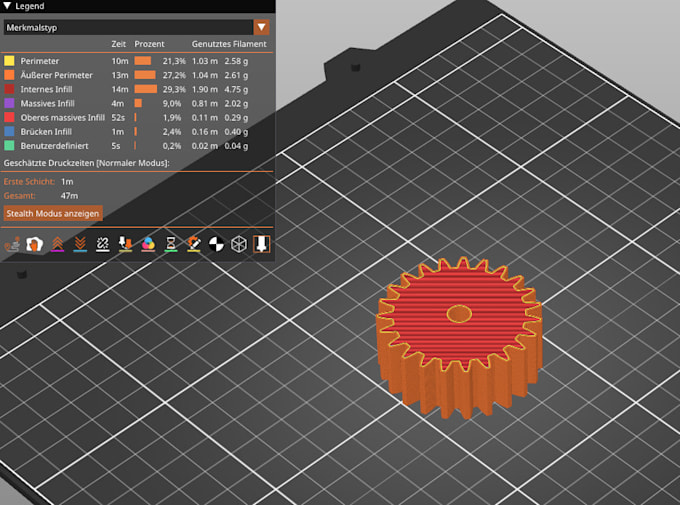Toggle visibility of Massives Infill label
Image resolution: width=680 pixels, height=505 pixels.
point(47,103)
